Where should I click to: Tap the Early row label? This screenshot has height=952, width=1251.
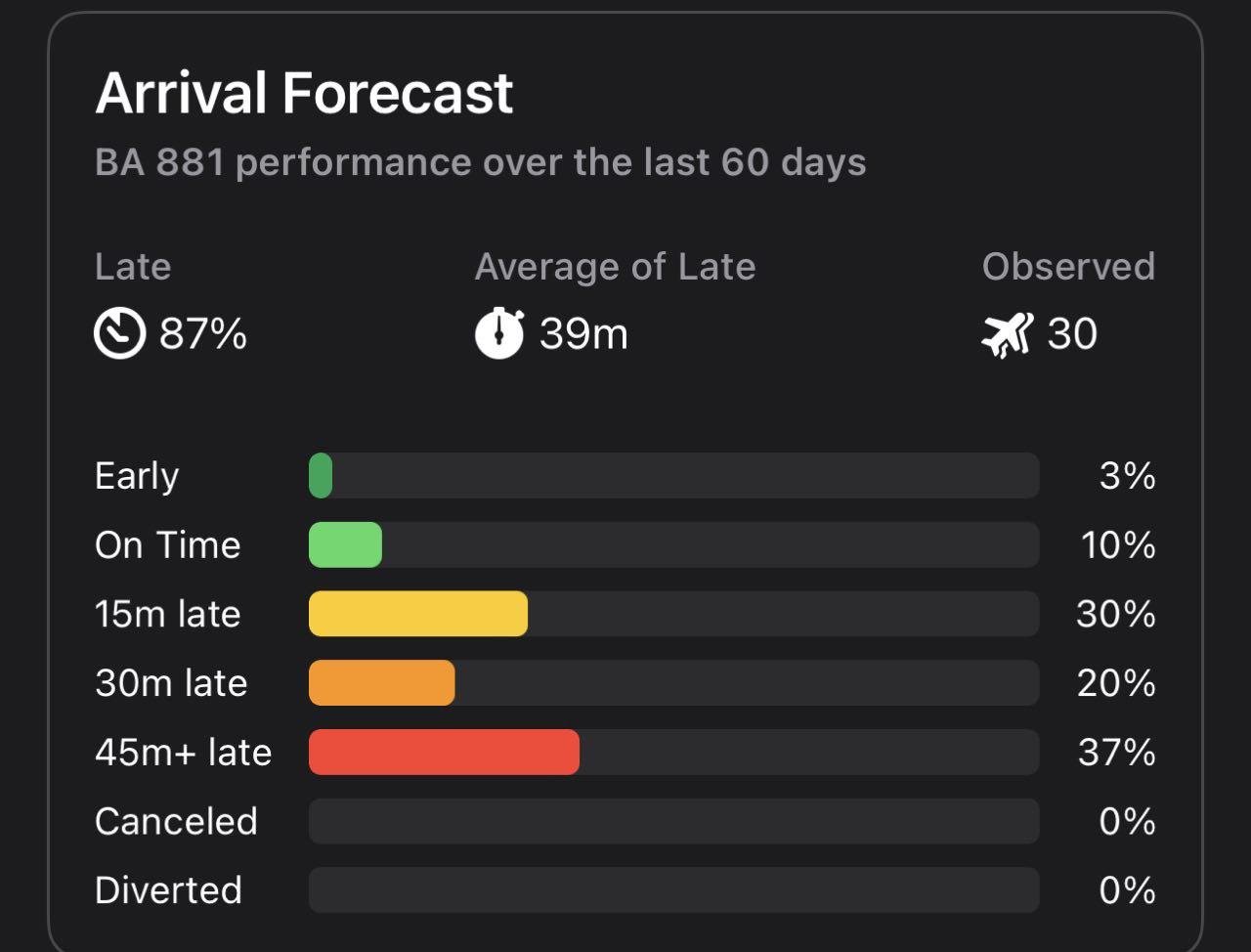137,476
